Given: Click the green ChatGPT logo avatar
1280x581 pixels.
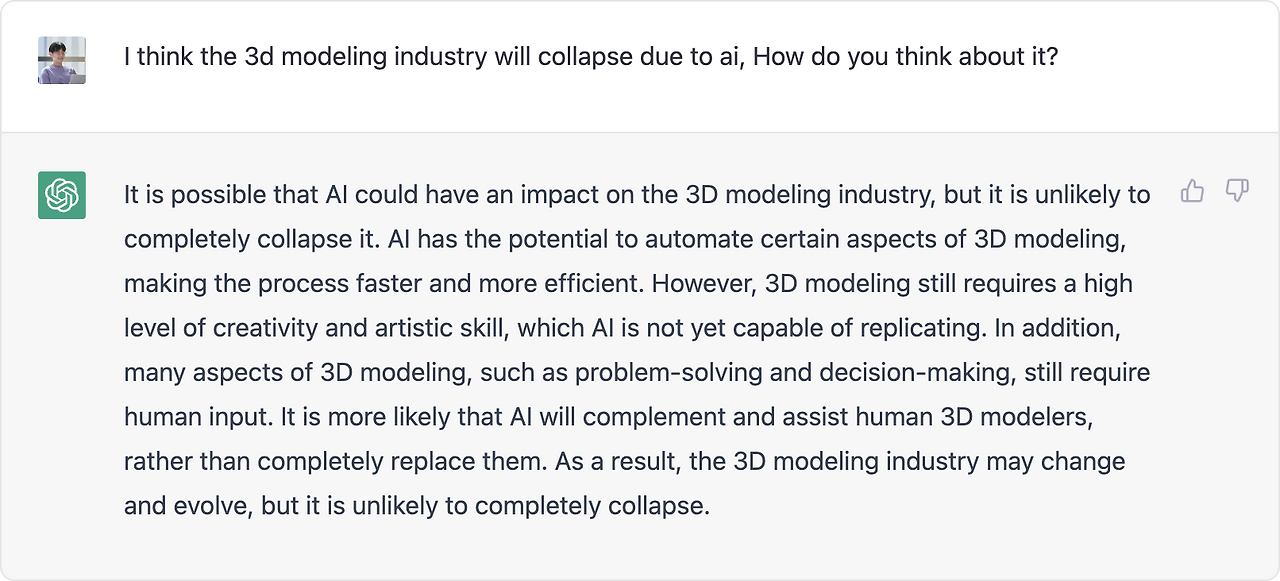Looking at the screenshot, I should (62, 194).
